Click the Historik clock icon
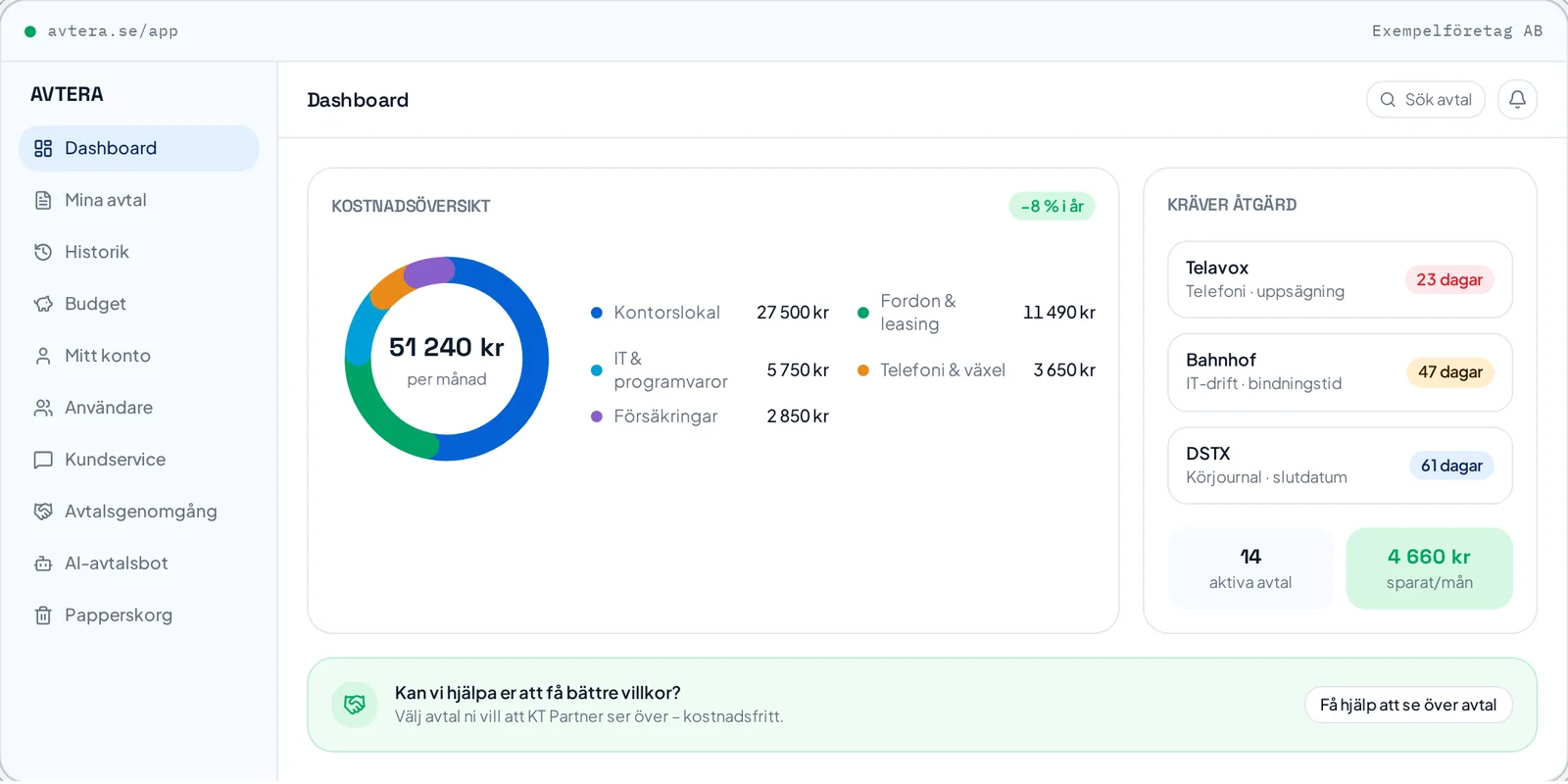1568x784 pixels. coord(43,252)
